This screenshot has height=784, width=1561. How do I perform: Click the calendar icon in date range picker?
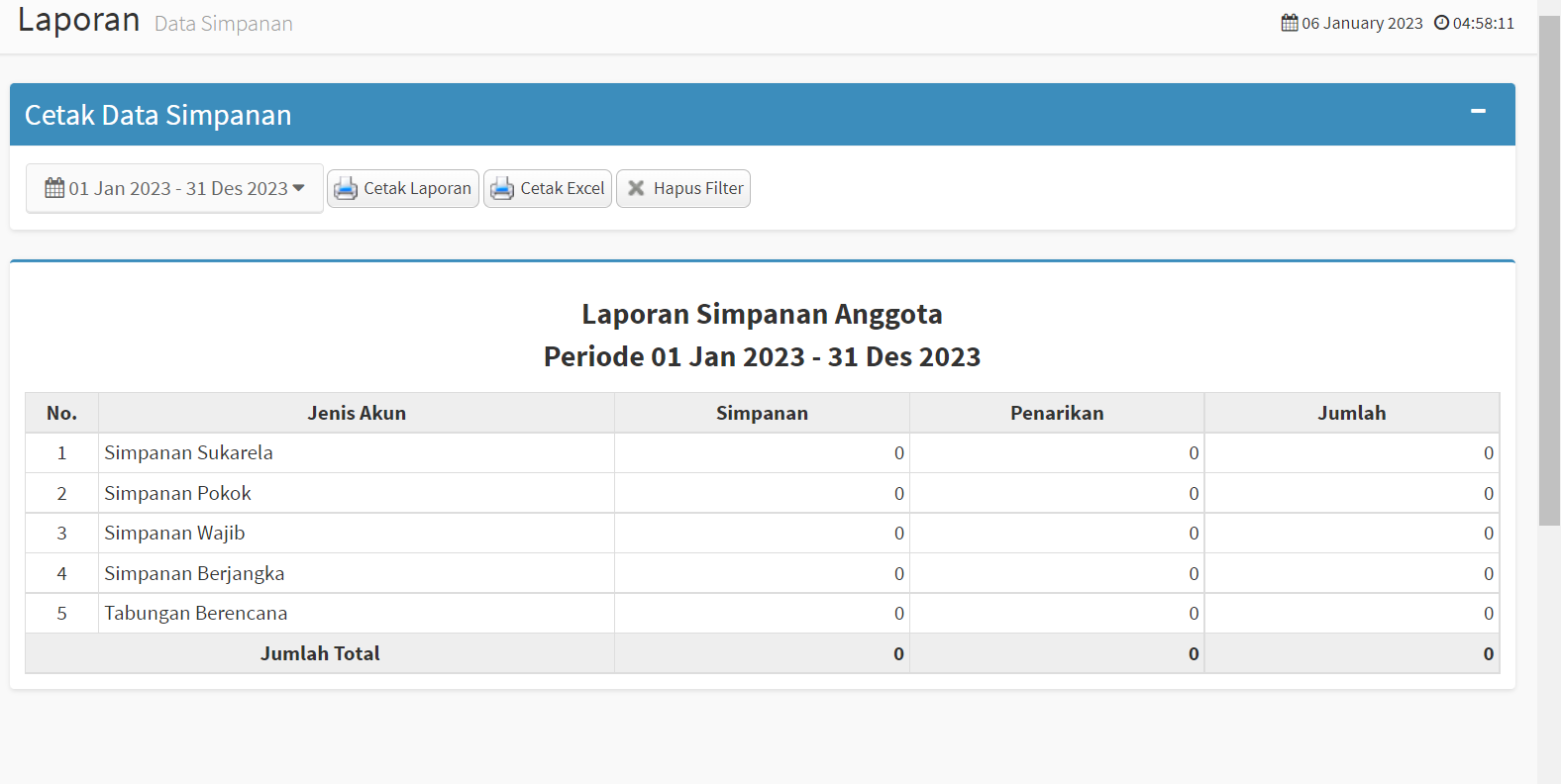pos(54,188)
